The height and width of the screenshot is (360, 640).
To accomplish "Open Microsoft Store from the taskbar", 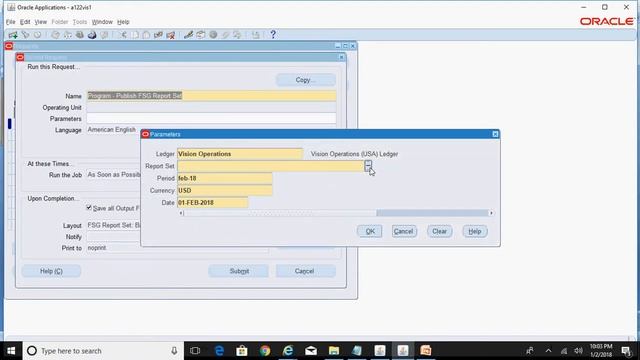I will coord(242,351).
